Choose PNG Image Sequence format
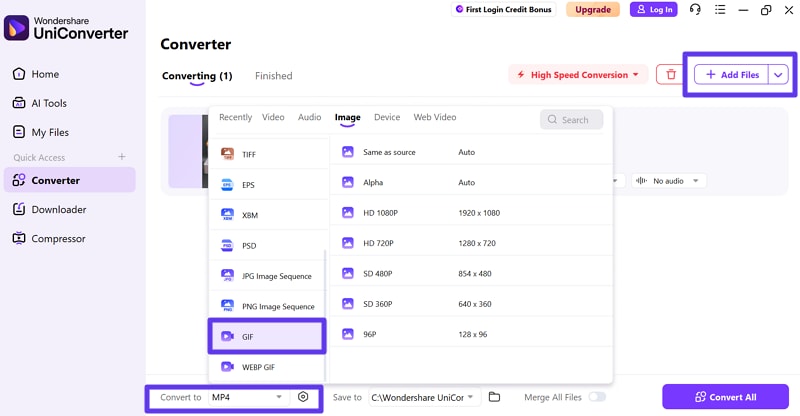Screen dimensions: 800x416 pos(267,306)
